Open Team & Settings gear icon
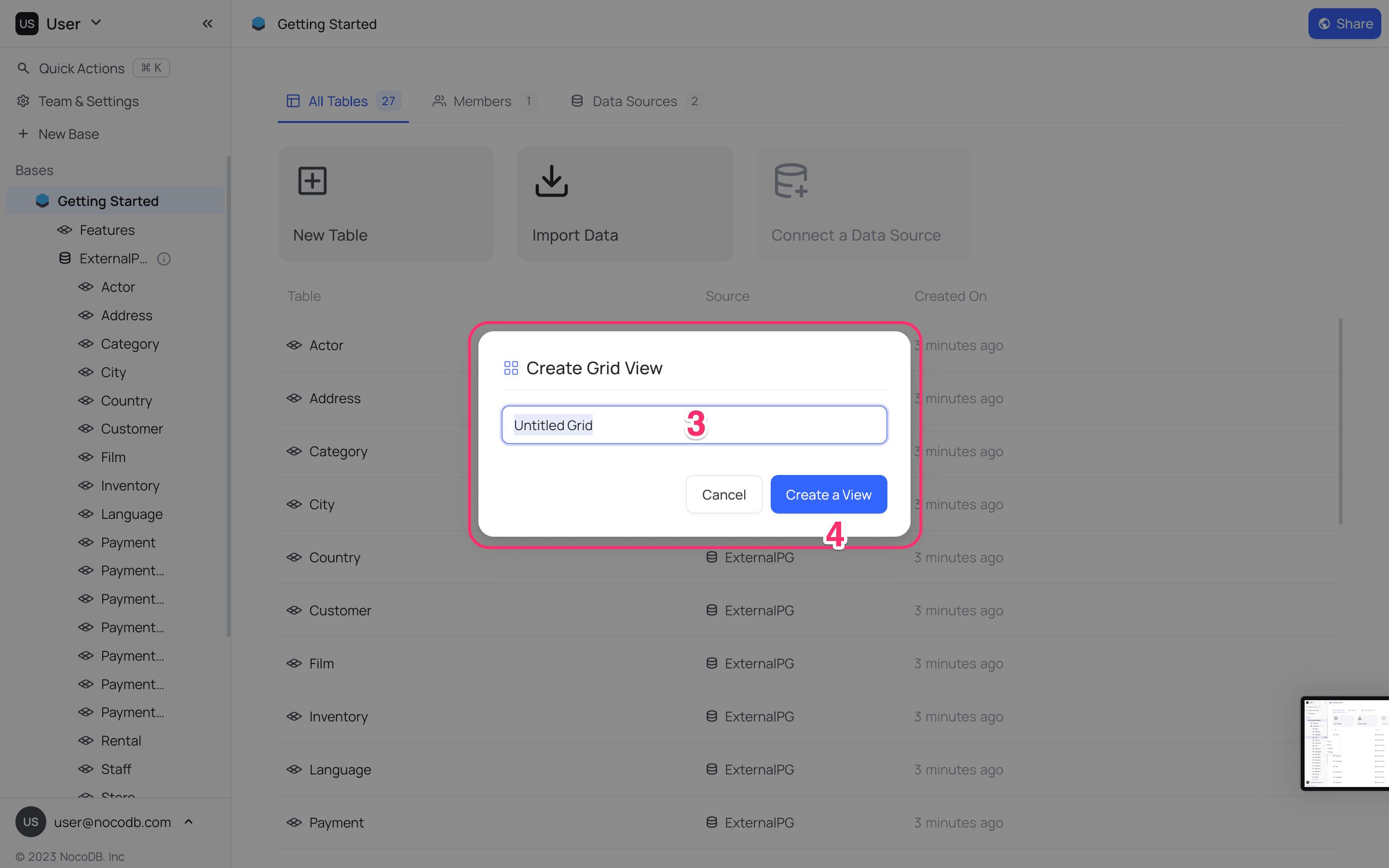1389x868 pixels. [23, 101]
